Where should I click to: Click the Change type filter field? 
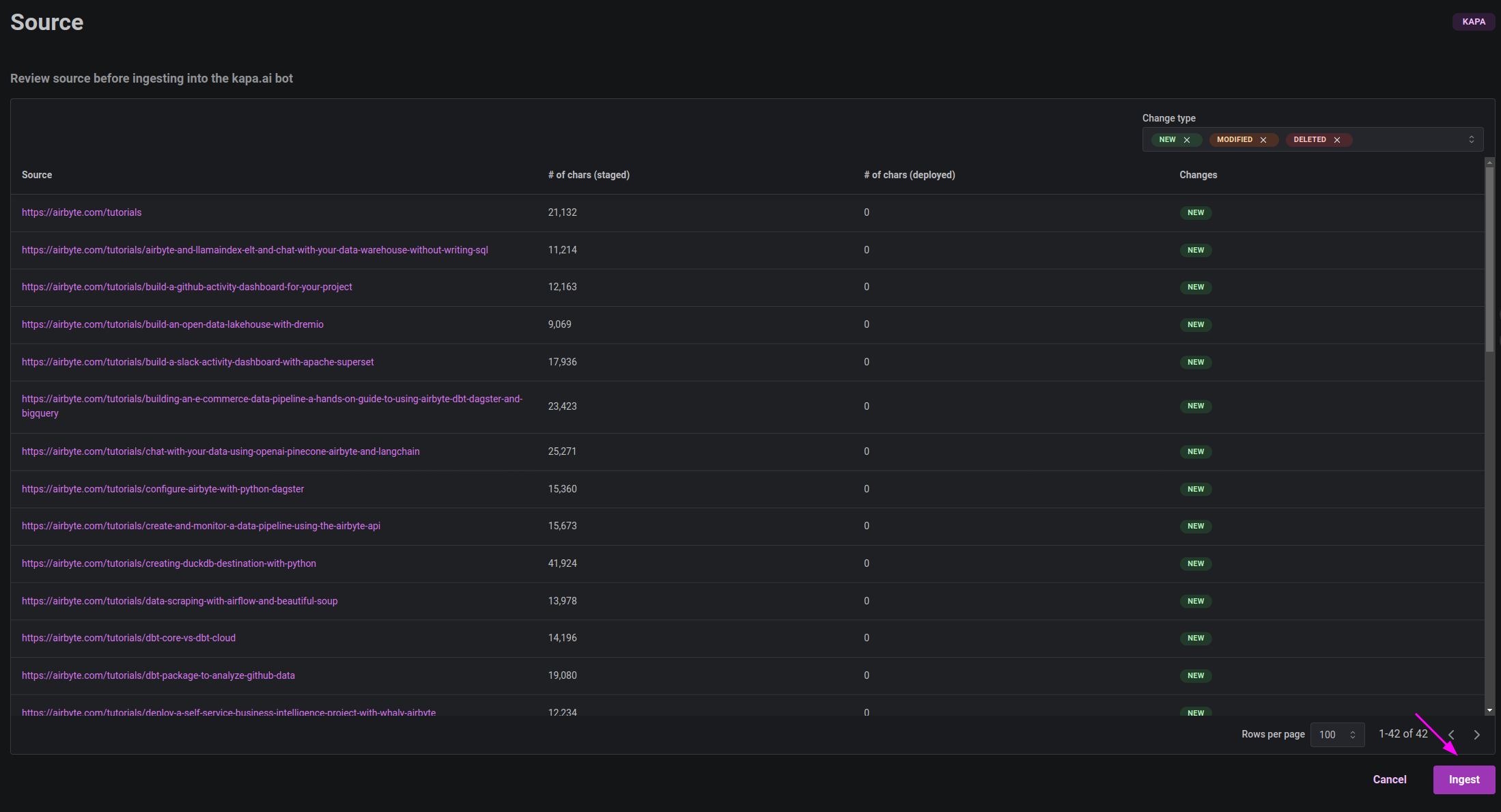pos(1313,139)
